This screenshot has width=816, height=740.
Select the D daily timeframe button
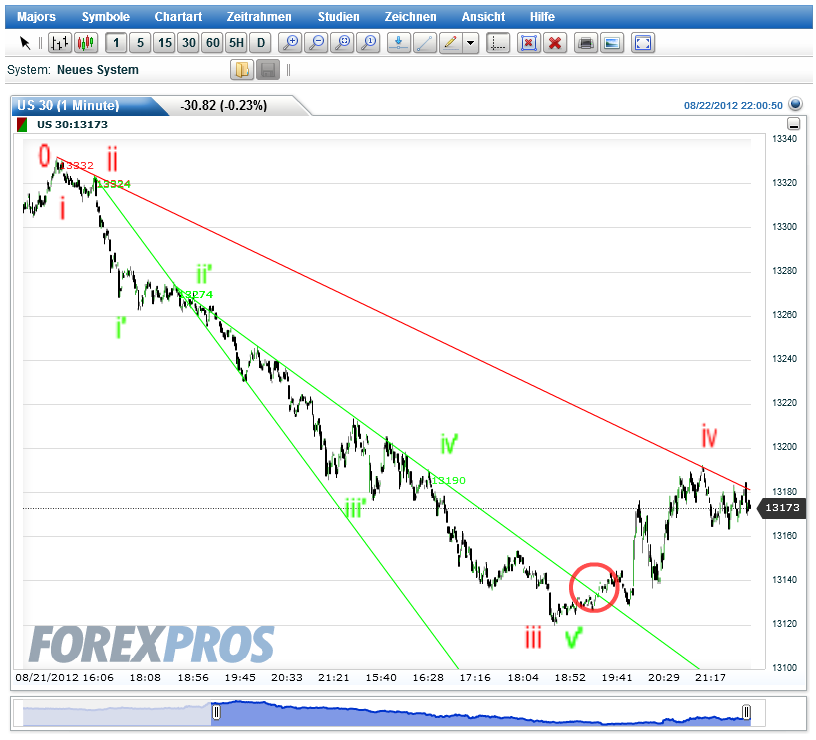[261, 43]
